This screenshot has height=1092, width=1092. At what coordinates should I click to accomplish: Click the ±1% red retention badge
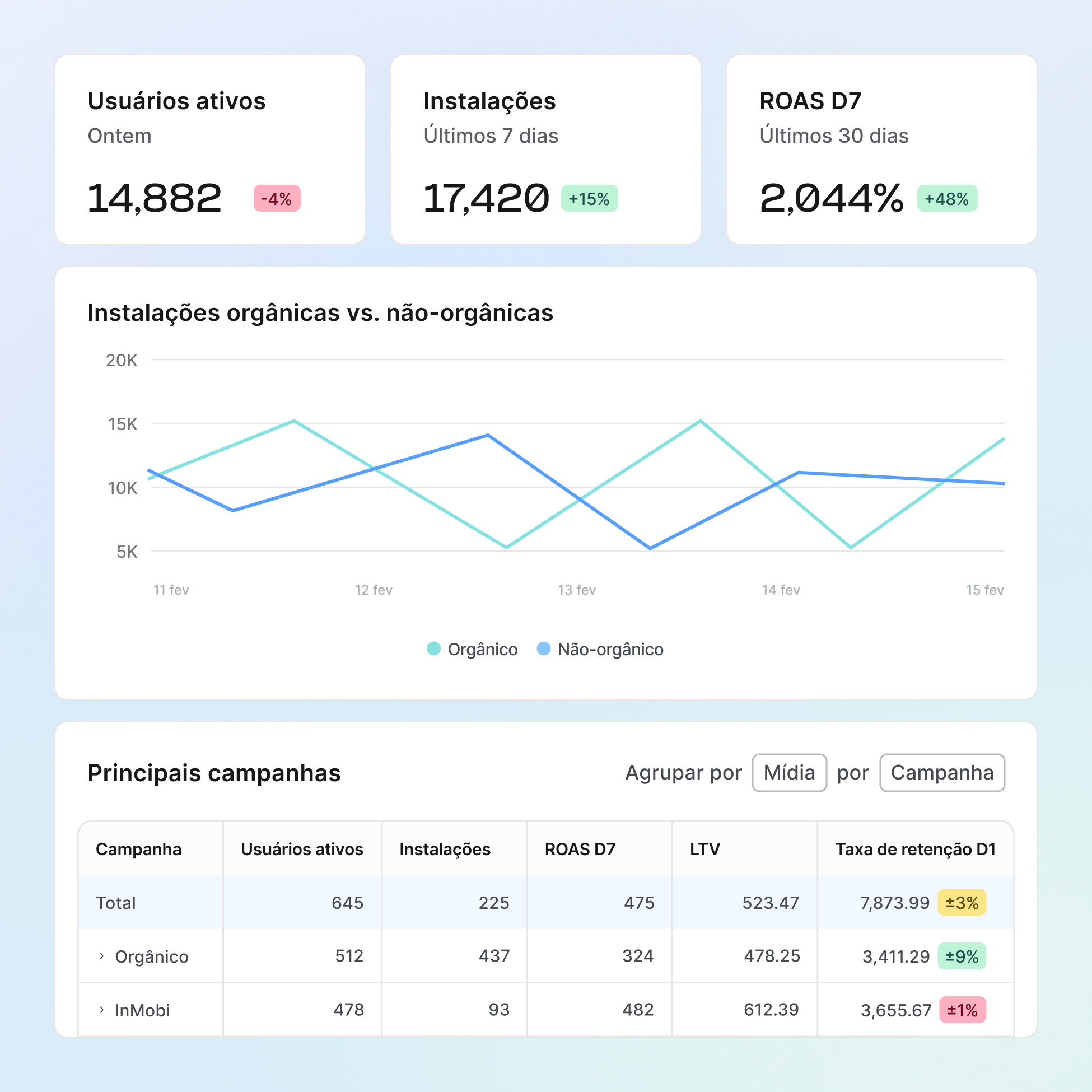[962, 1010]
